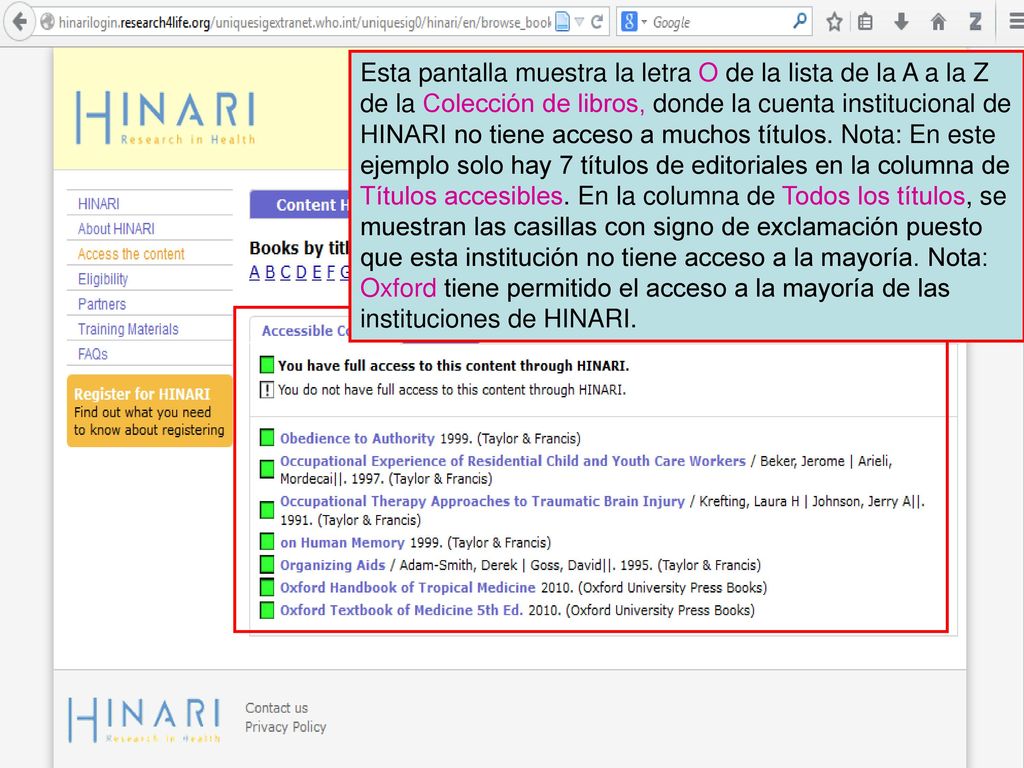Viewport: 1024px width, 768px height.
Task: Reload the page with the refresh icon
Action: click(596, 22)
